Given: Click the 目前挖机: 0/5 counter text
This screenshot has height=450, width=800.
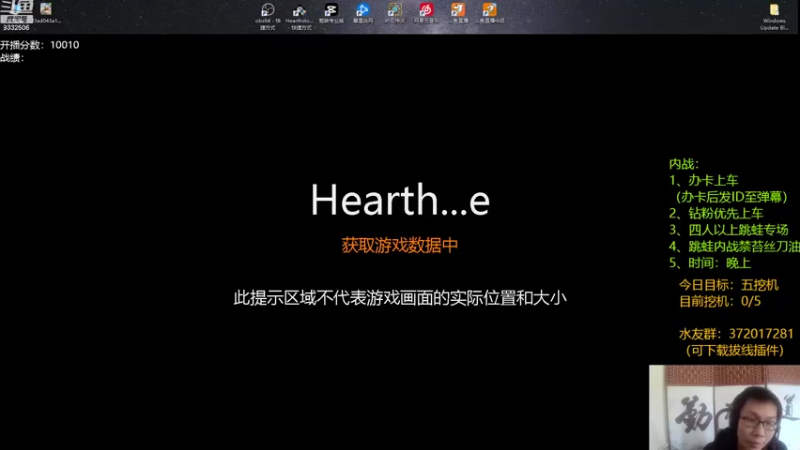Looking at the screenshot, I should 720,302.
